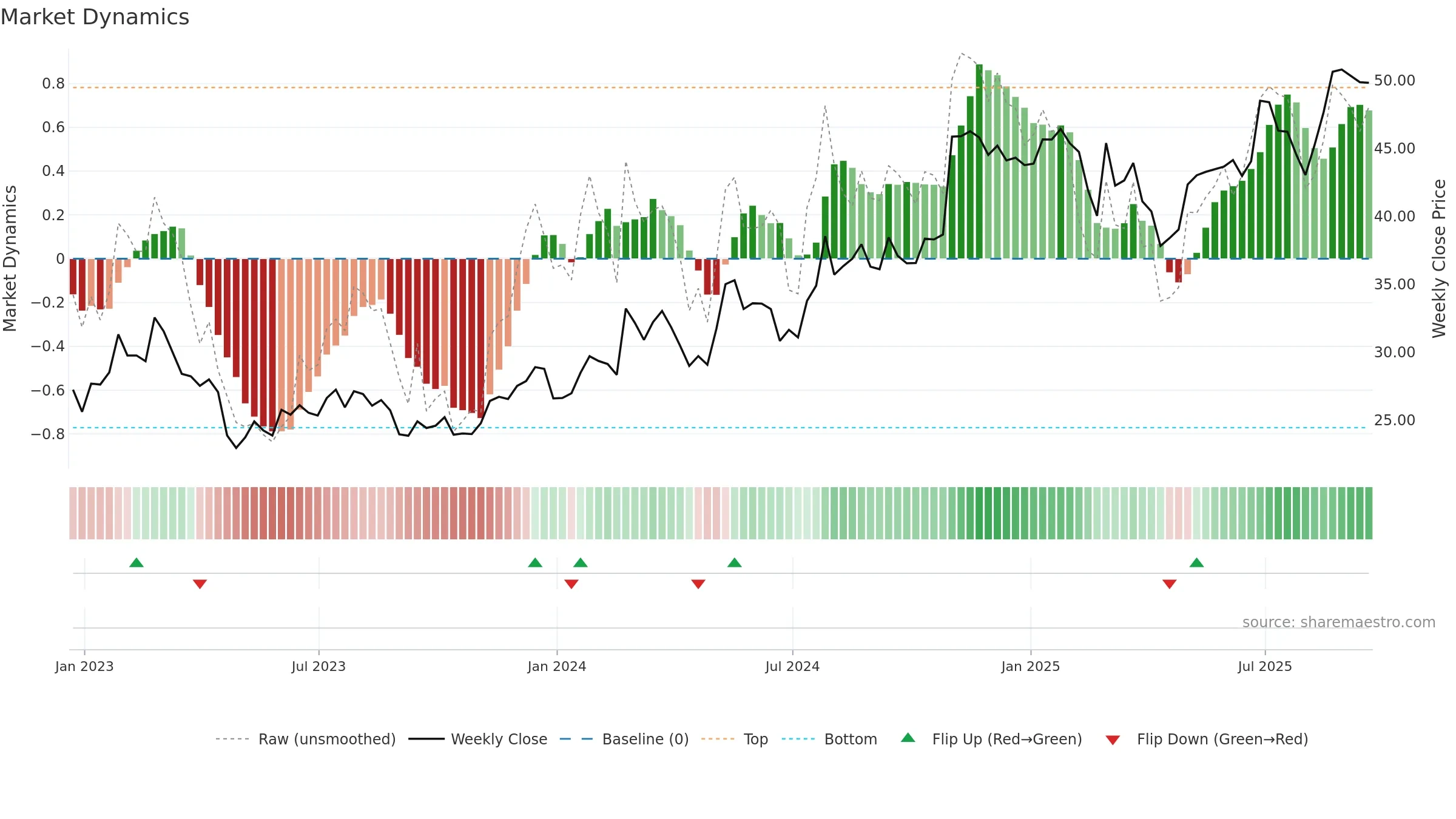Toggle Flip Down (Green→Red) legend entry
Viewport: 1456px width, 819px height.
(1207, 739)
